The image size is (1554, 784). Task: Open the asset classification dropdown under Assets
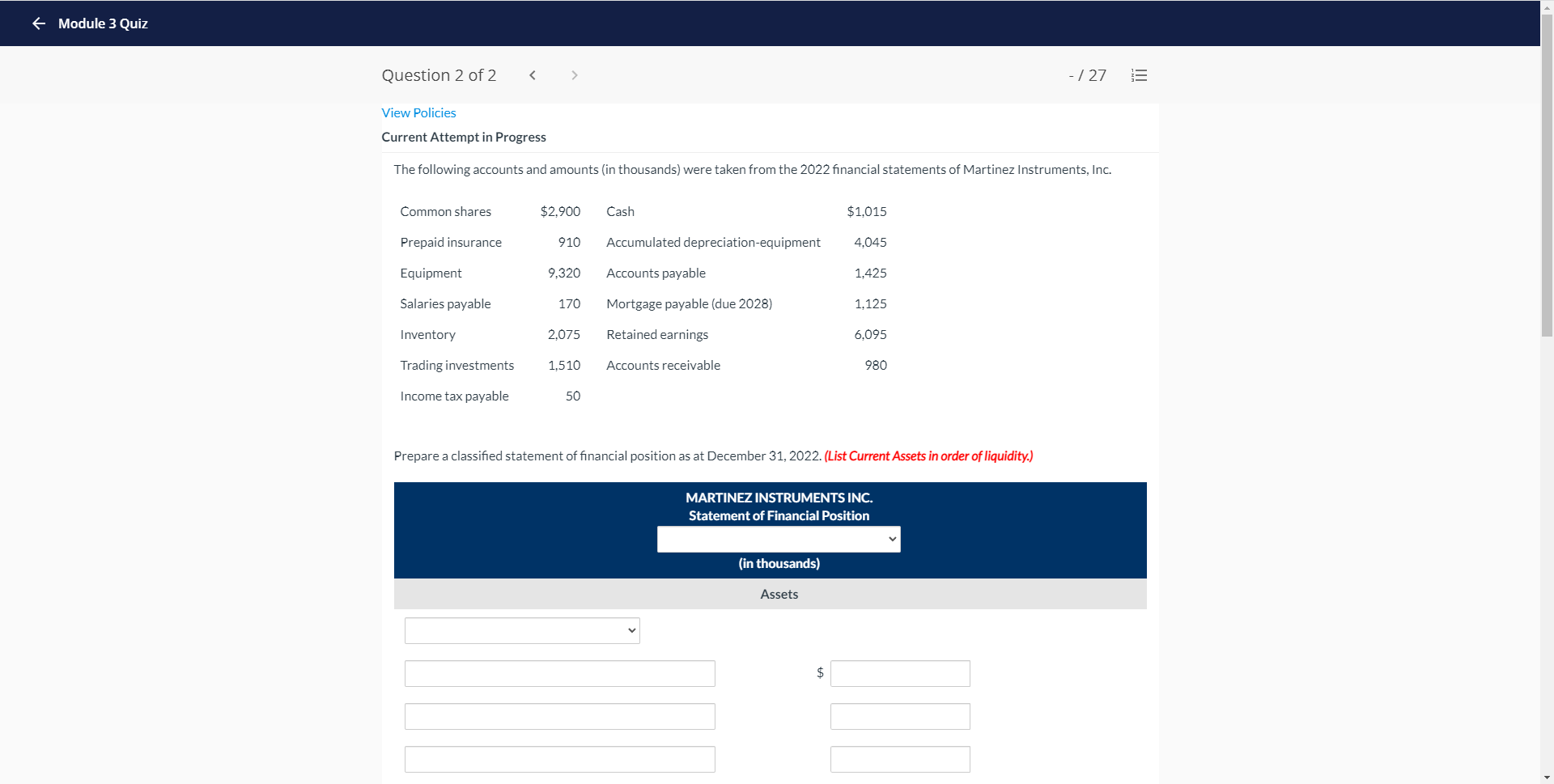coord(522,630)
